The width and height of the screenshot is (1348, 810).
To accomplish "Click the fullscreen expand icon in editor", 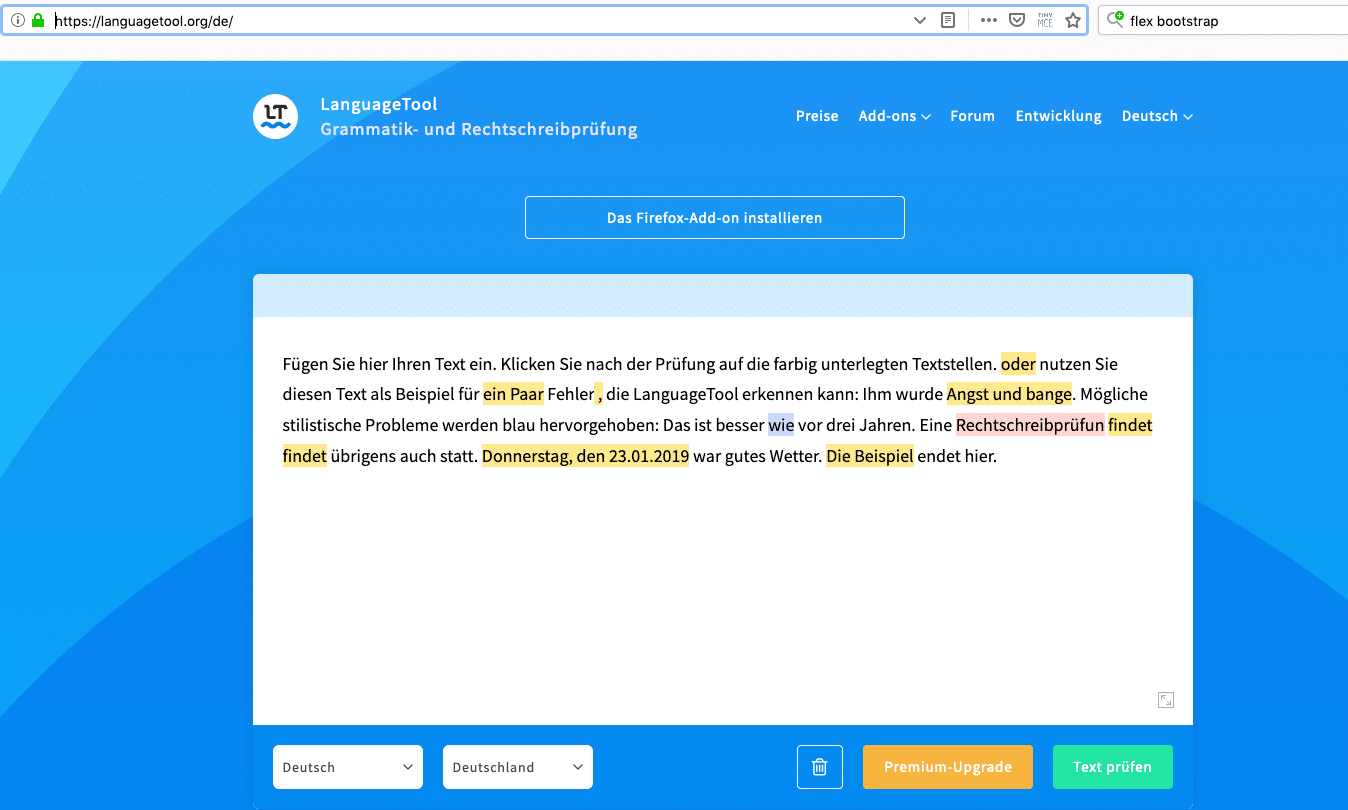I will coord(1165,700).
